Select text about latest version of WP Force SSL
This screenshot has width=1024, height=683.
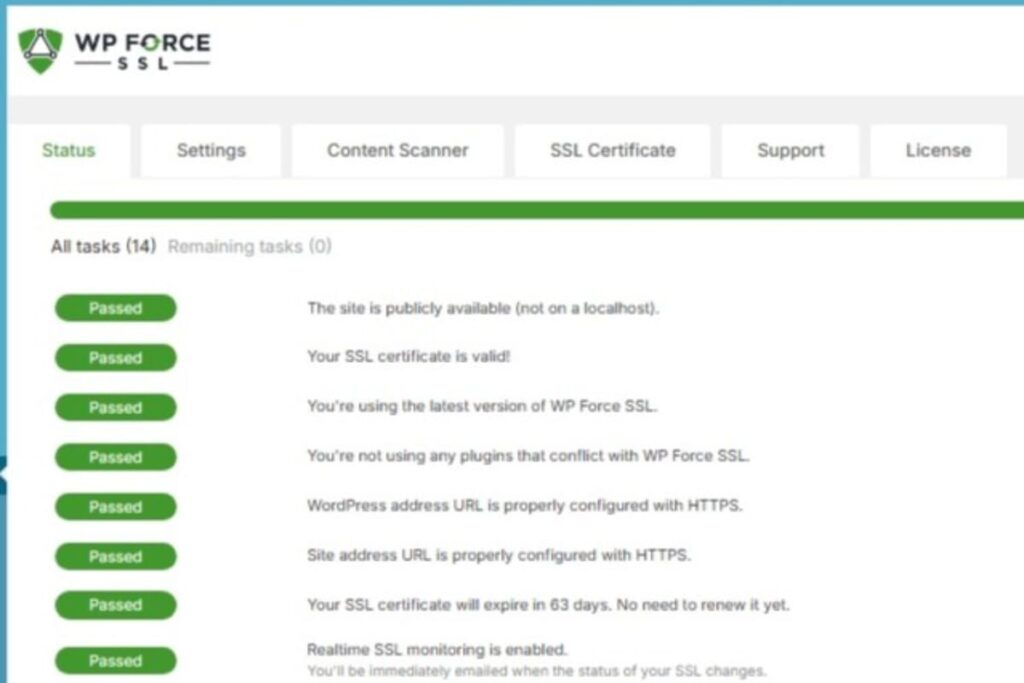(482, 406)
